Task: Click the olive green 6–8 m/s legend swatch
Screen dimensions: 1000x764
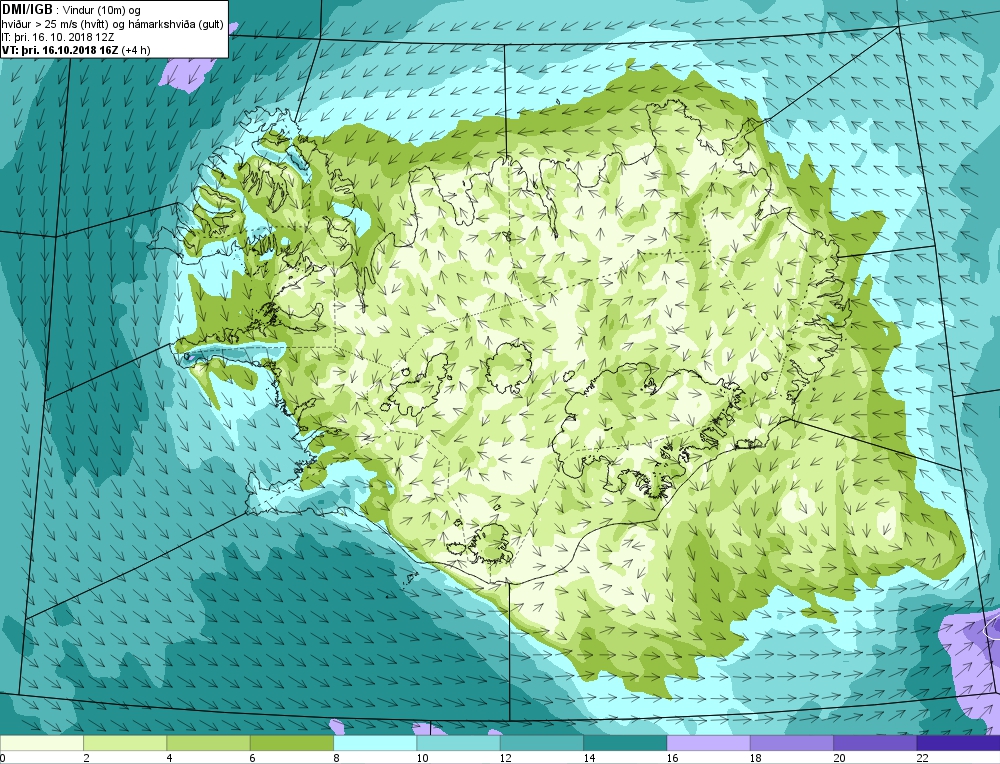Action: click(x=292, y=743)
